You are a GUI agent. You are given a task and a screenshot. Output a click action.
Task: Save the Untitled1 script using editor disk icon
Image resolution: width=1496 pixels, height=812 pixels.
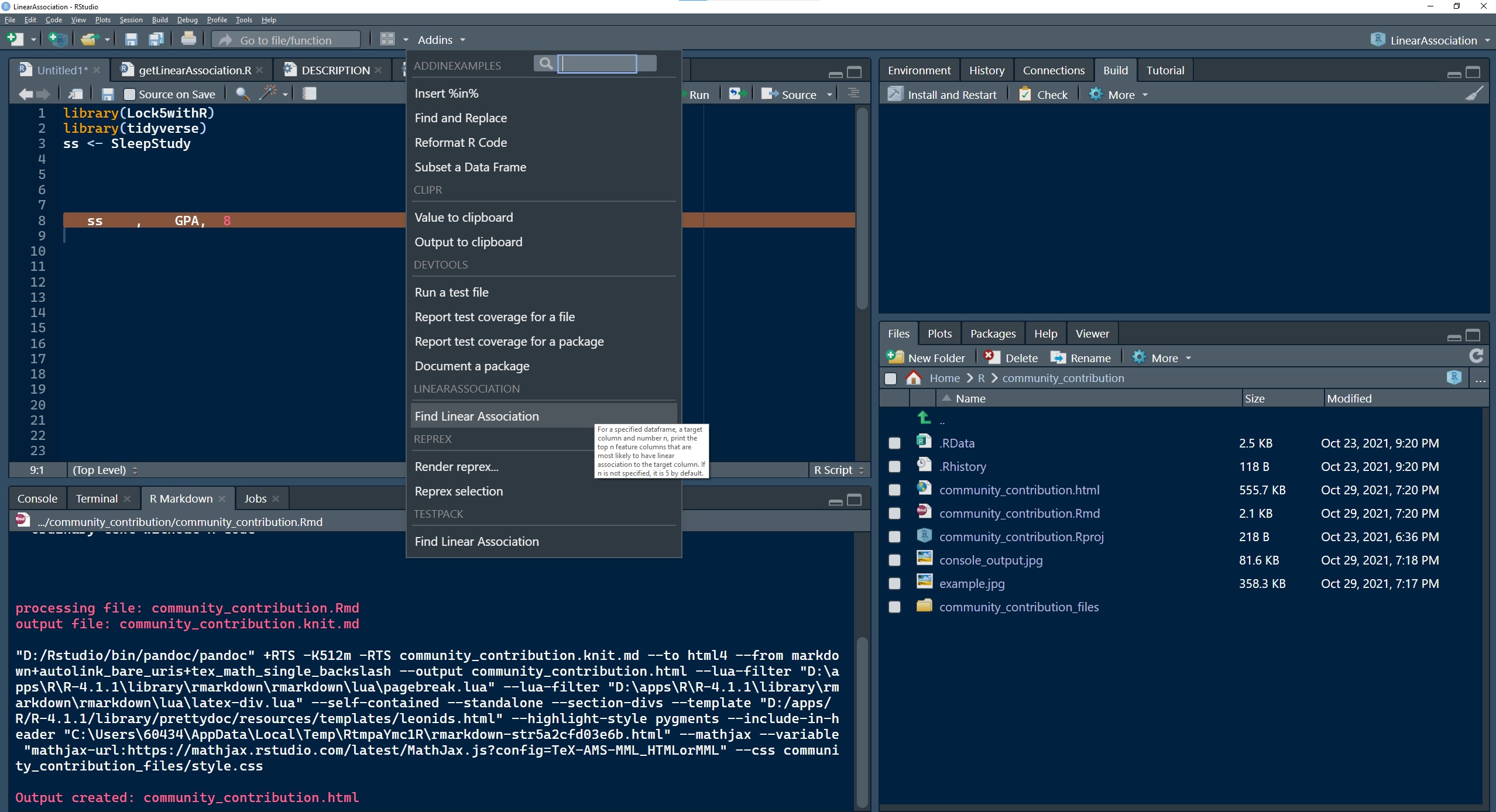[x=108, y=94]
